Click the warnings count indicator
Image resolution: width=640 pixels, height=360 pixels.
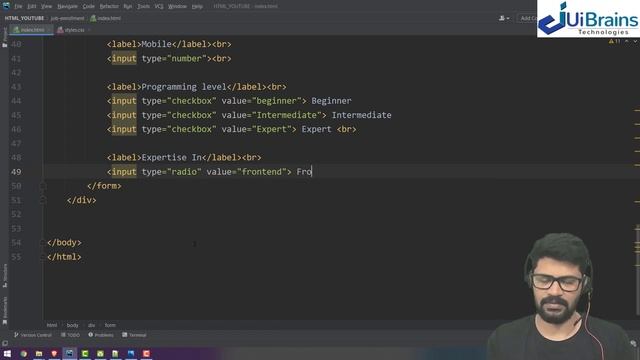point(615,41)
